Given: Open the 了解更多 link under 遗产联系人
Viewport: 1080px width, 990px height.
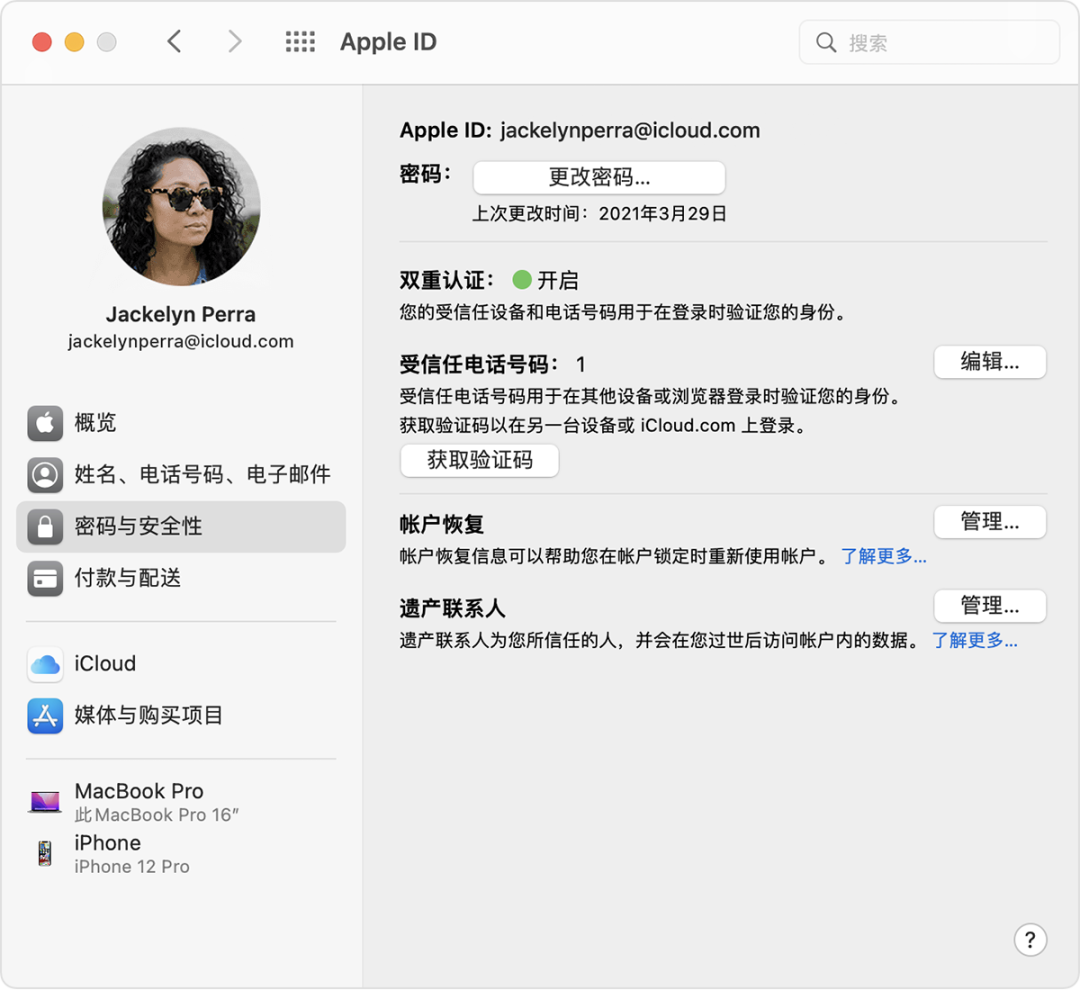Looking at the screenshot, I should [x=975, y=641].
